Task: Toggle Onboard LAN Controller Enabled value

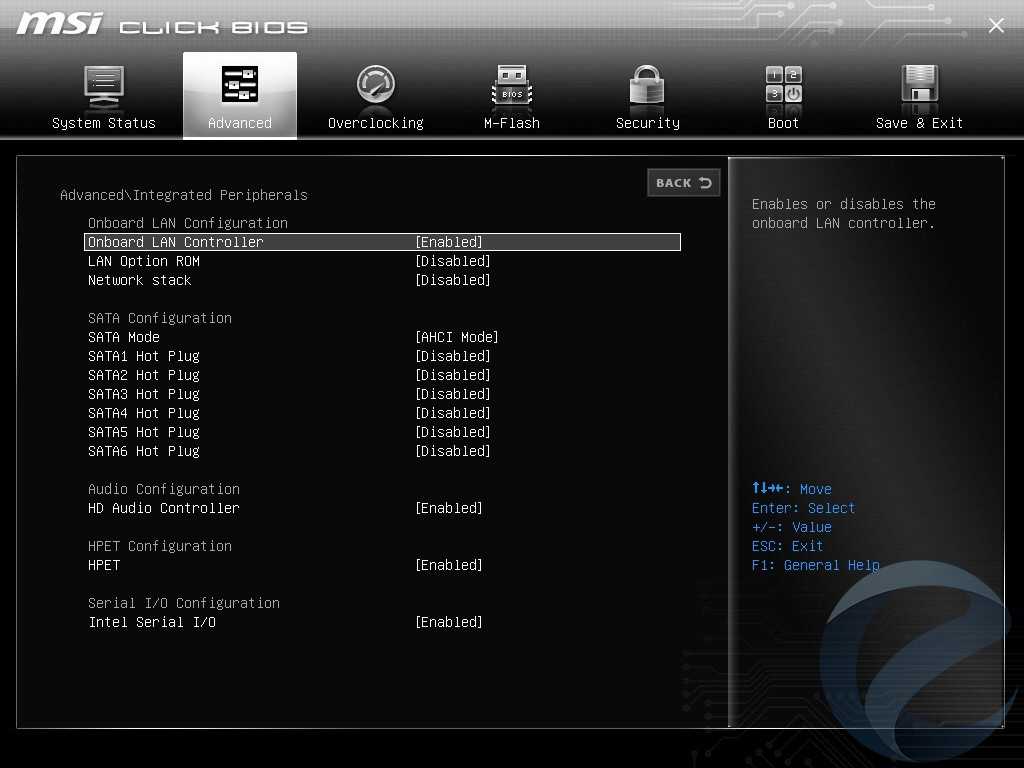Action: point(449,242)
